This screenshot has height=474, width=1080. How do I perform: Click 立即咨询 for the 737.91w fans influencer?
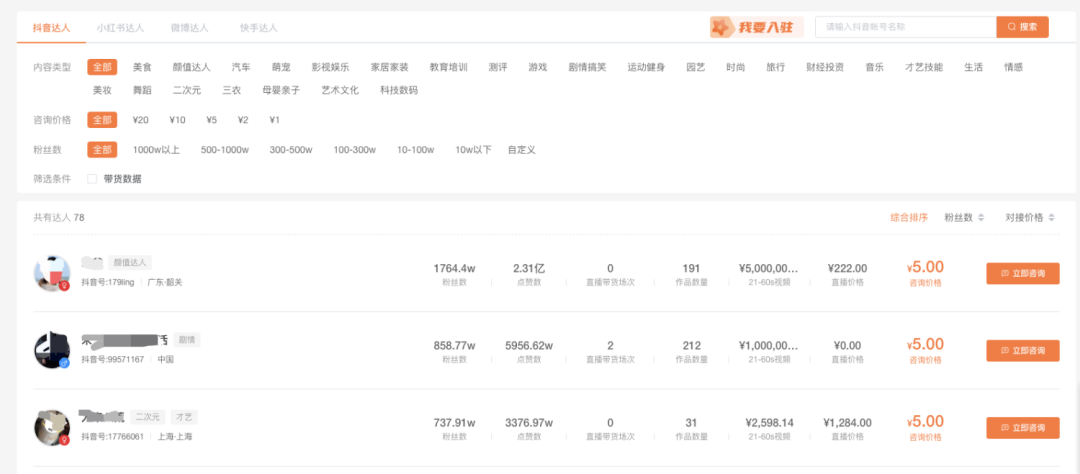tap(1023, 428)
